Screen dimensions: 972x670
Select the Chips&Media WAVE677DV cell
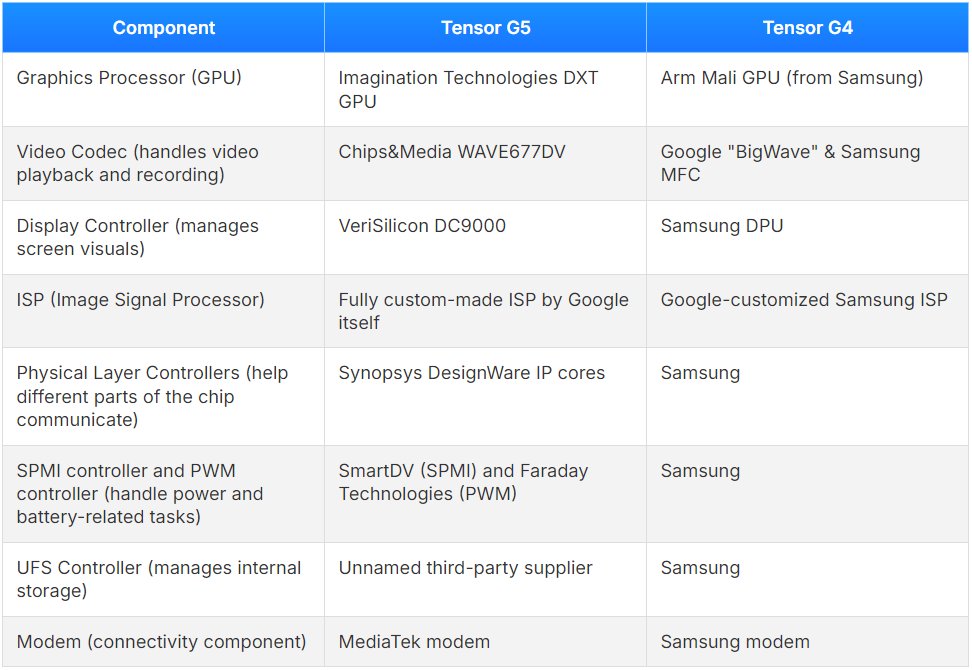point(450,152)
